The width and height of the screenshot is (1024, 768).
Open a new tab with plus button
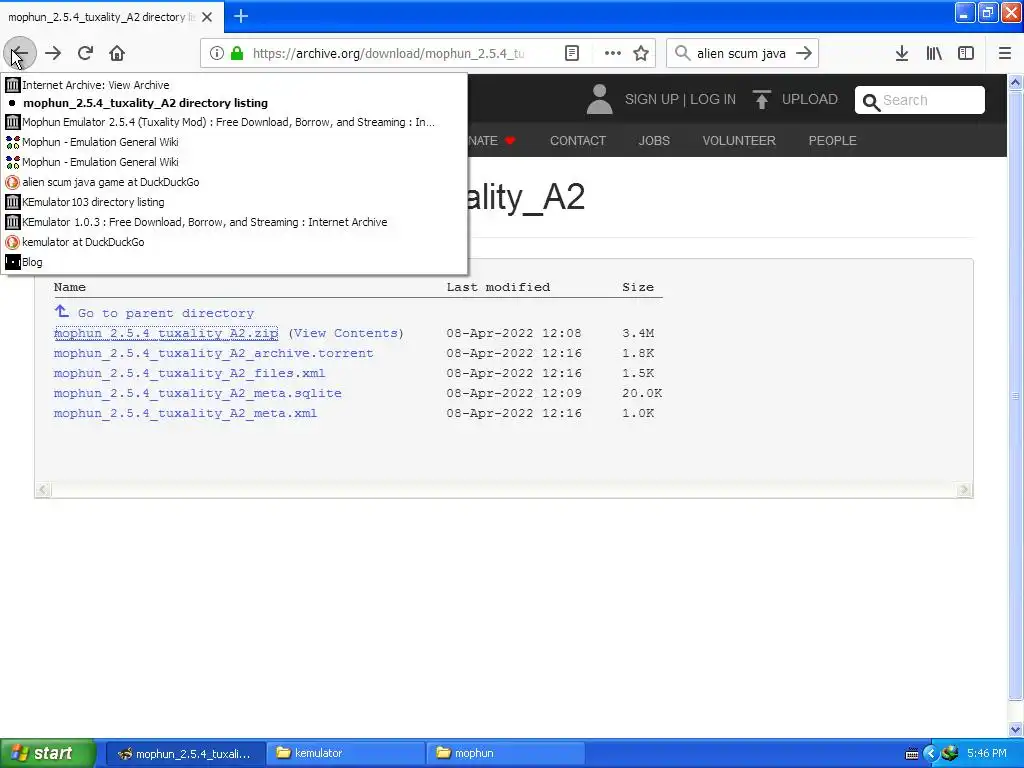point(241,16)
